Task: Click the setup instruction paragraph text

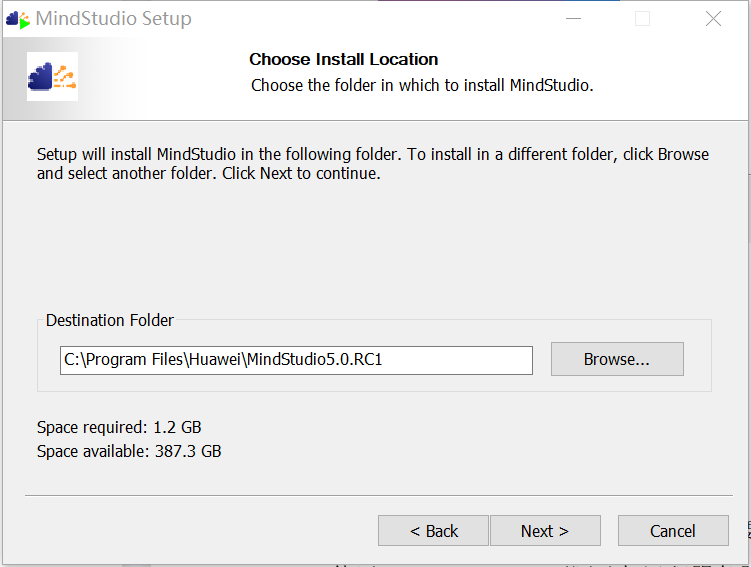Action: click(x=372, y=164)
